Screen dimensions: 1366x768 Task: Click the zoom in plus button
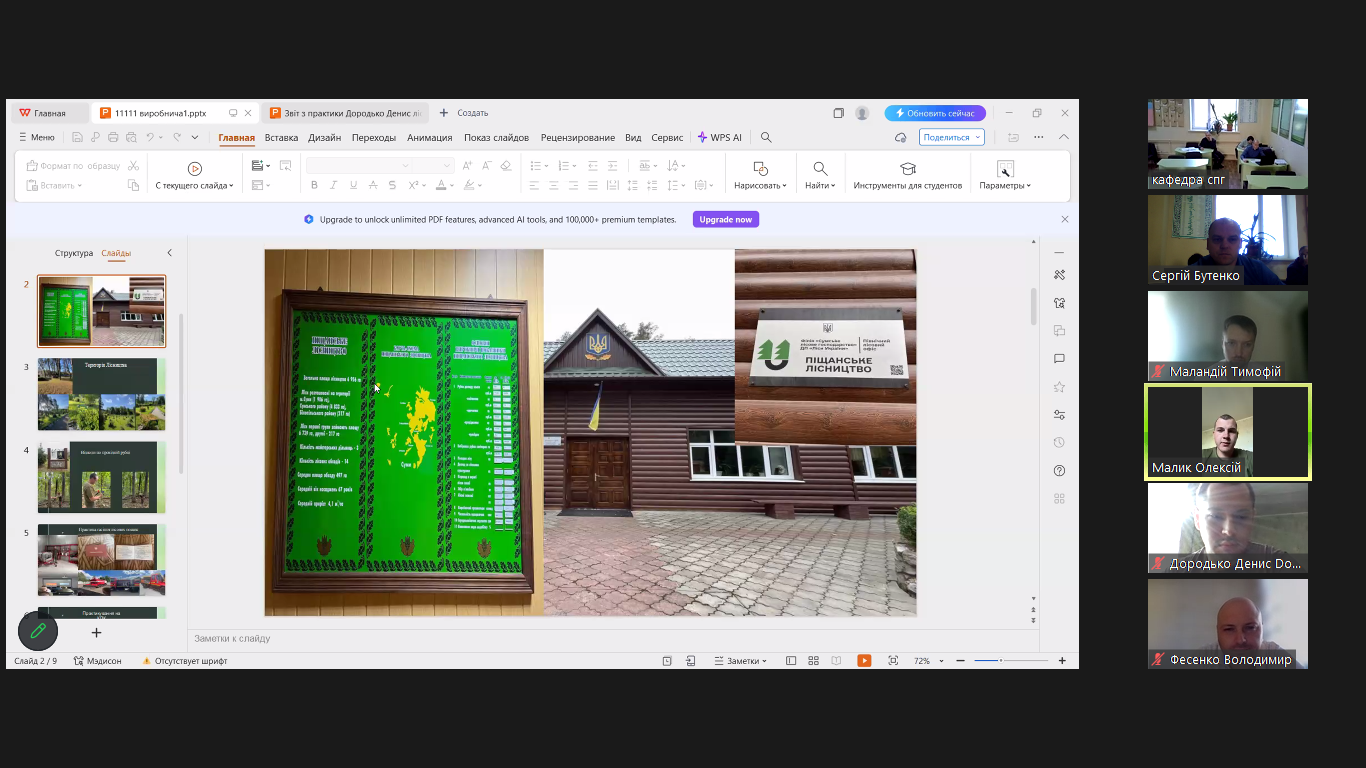coord(1062,661)
